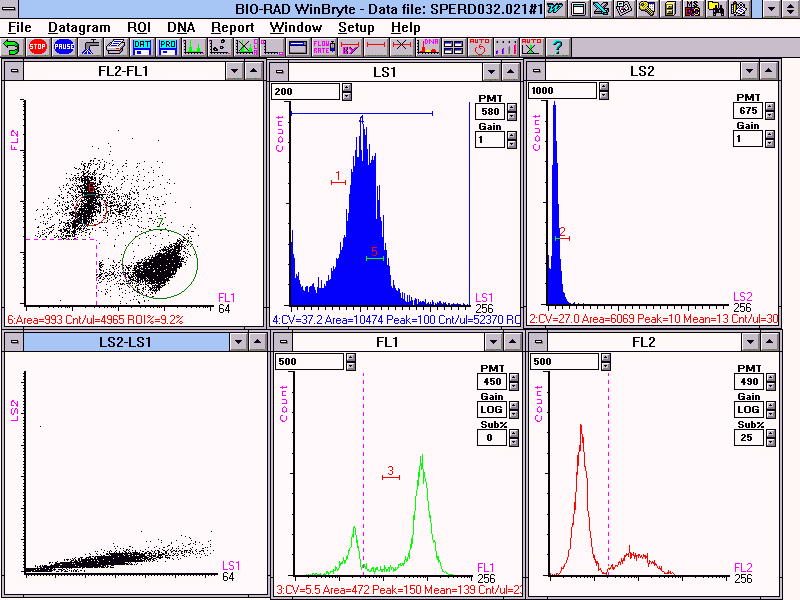Viewport: 800px width, 600px height.
Task: Adjust the LS2 count scale 1000 stepper
Action: tap(604, 91)
